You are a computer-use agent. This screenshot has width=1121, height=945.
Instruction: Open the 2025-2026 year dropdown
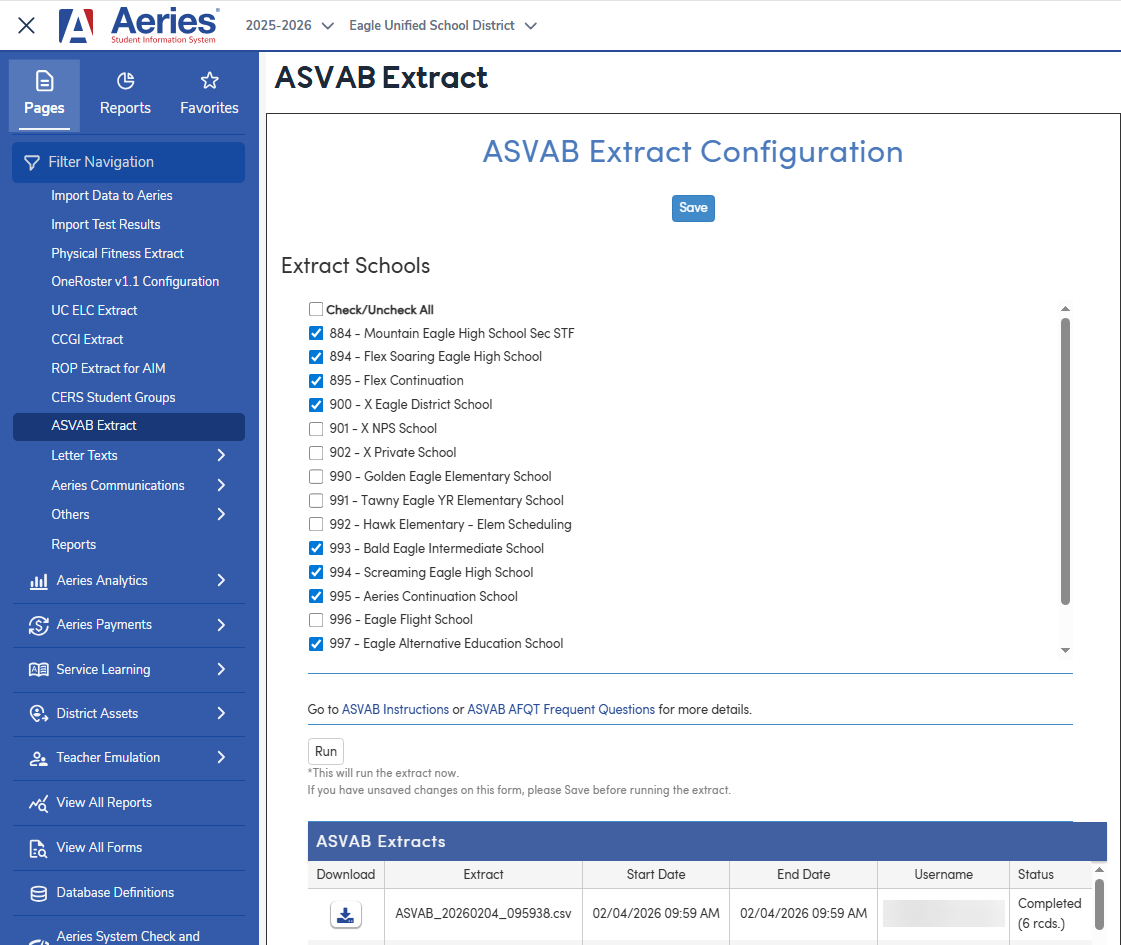point(290,26)
